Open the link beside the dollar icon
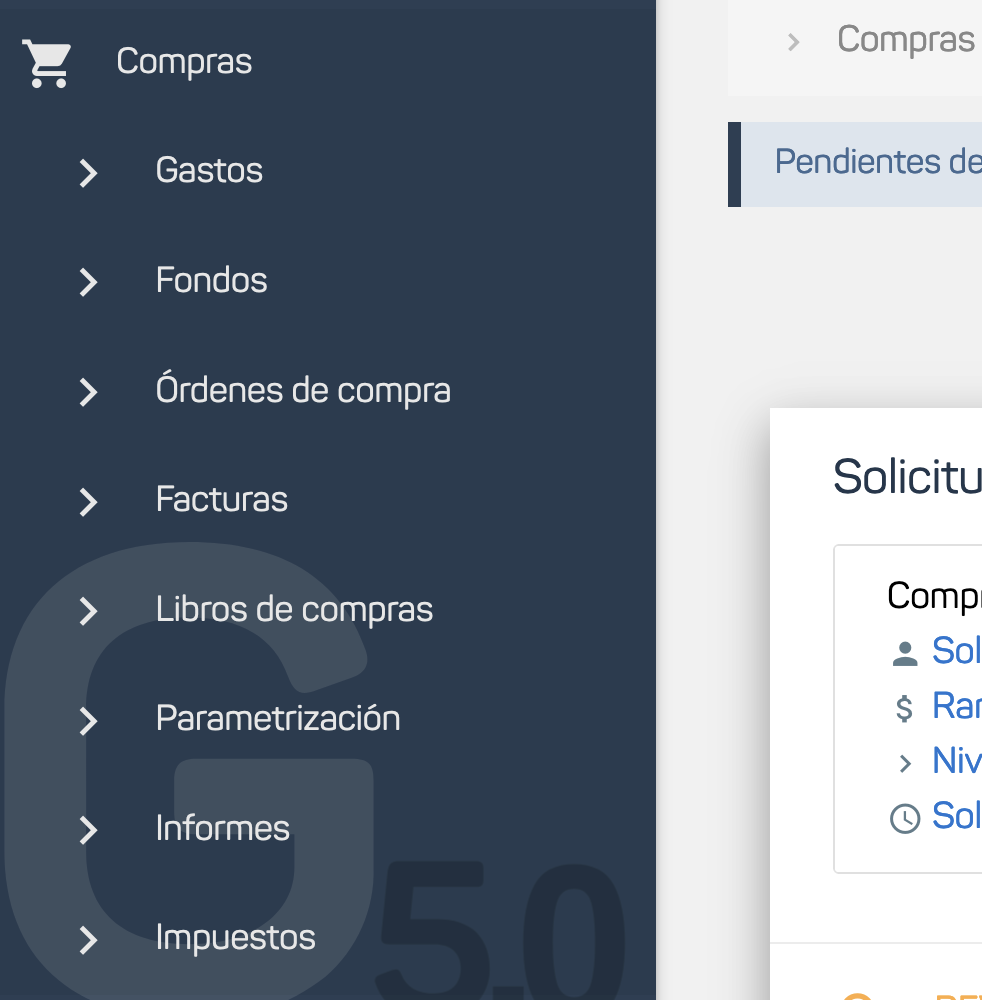The width and height of the screenshot is (982, 1000). (956, 707)
